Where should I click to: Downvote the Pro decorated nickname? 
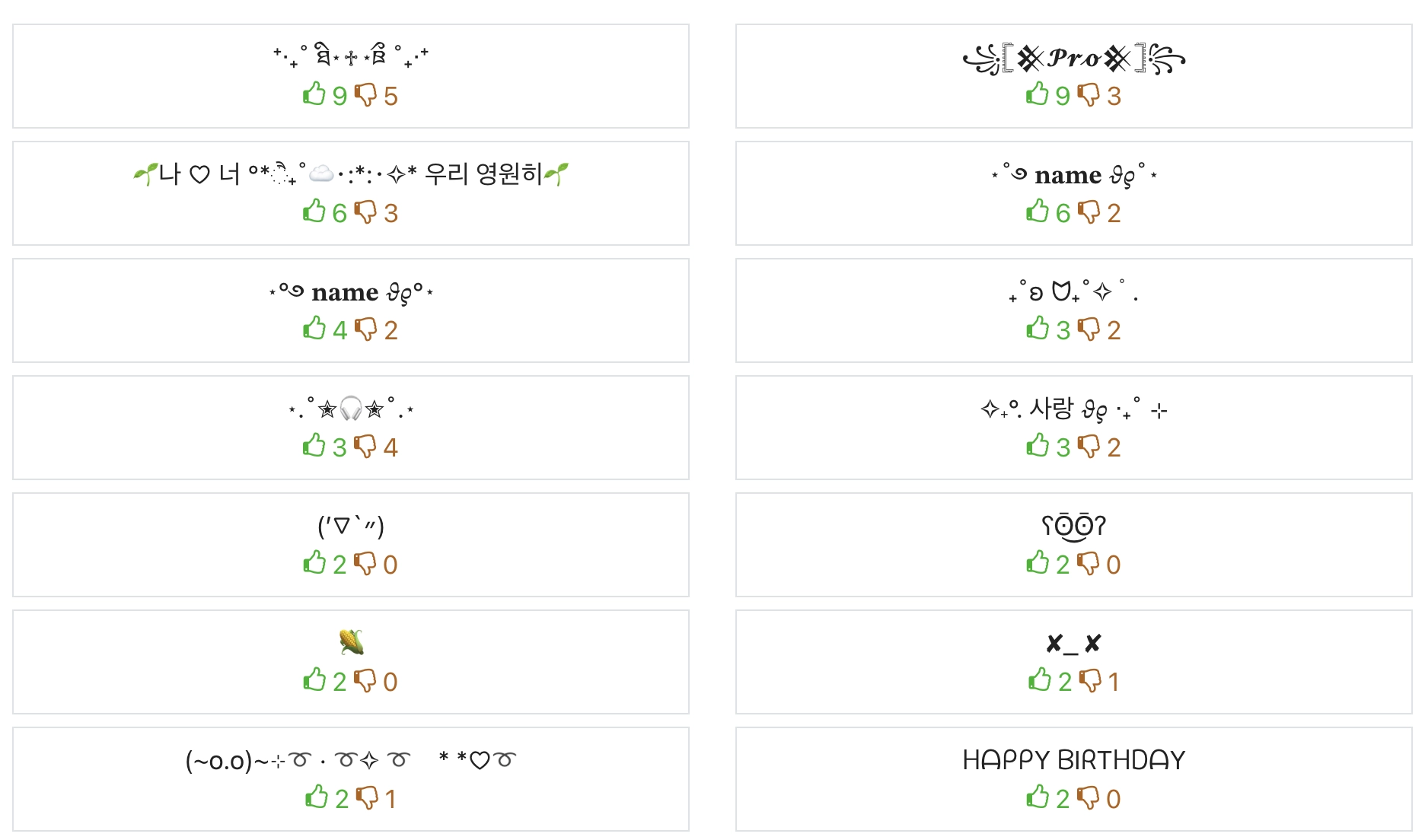tap(1089, 94)
